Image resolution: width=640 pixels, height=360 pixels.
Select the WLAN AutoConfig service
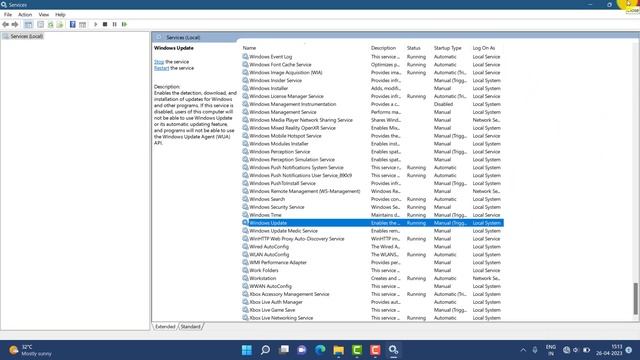pos(372,255)
